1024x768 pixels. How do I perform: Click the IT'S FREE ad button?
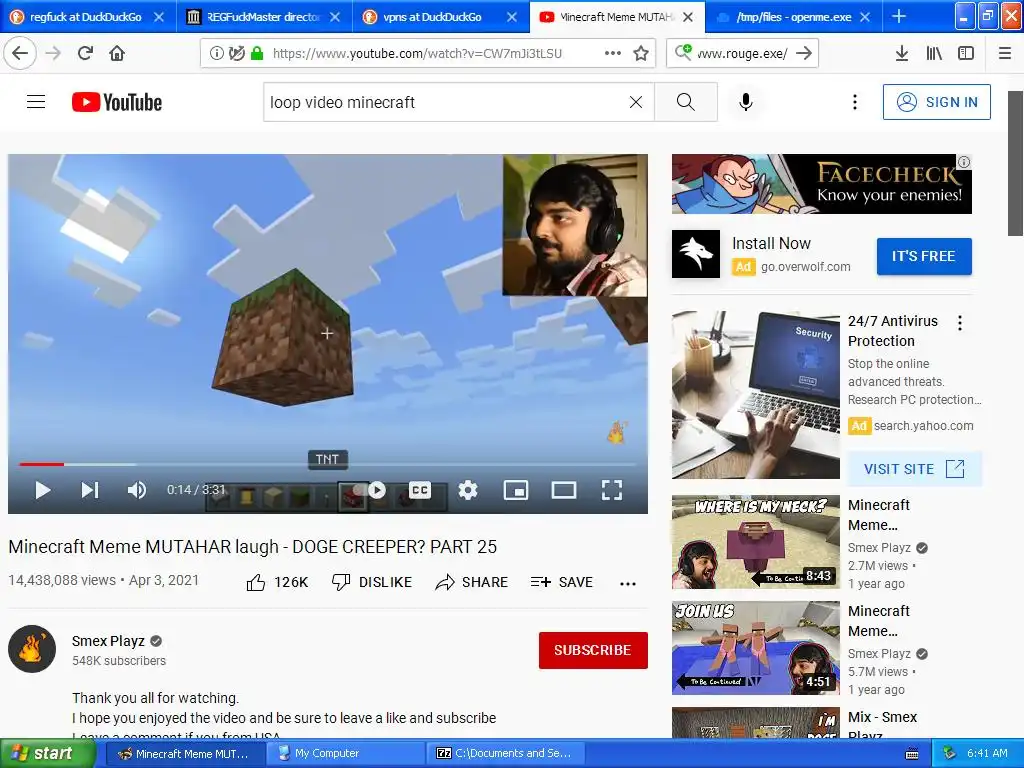pyautogui.click(x=924, y=256)
